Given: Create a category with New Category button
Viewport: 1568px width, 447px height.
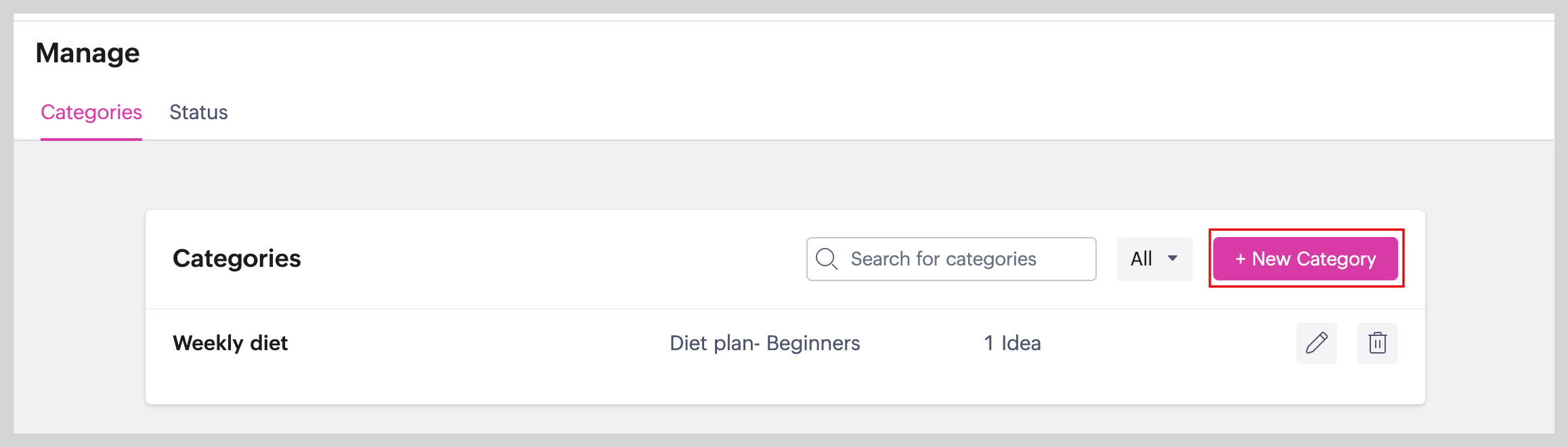Looking at the screenshot, I should pyautogui.click(x=1305, y=259).
